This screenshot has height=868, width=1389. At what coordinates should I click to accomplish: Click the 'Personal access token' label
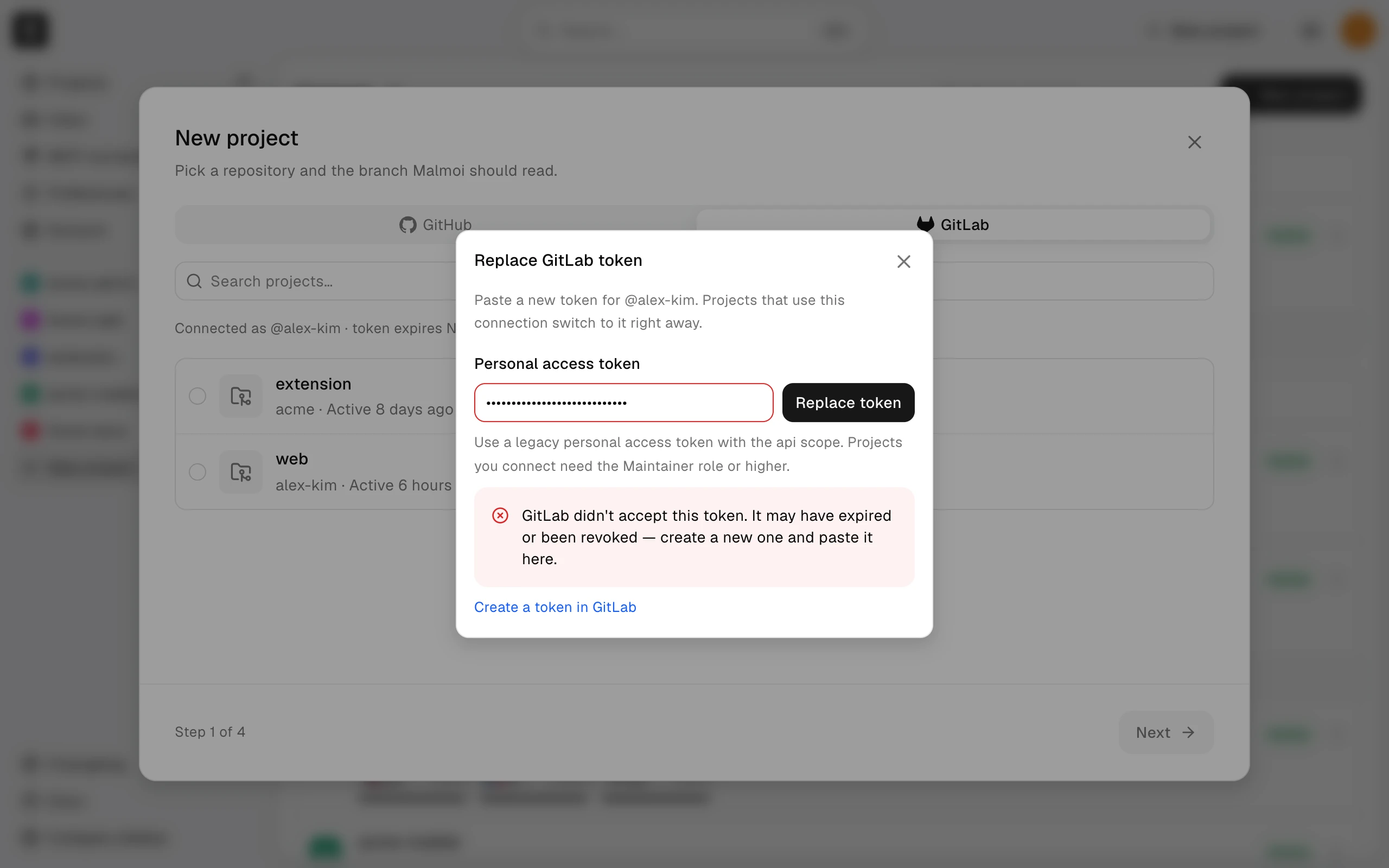557,363
